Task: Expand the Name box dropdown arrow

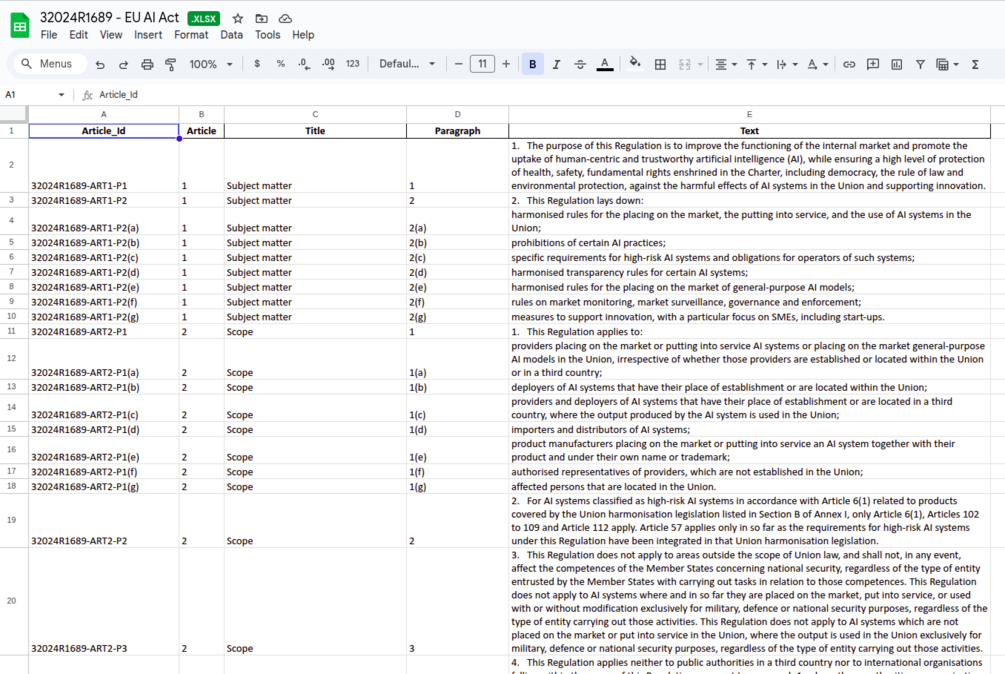Action: (x=62, y=95)
